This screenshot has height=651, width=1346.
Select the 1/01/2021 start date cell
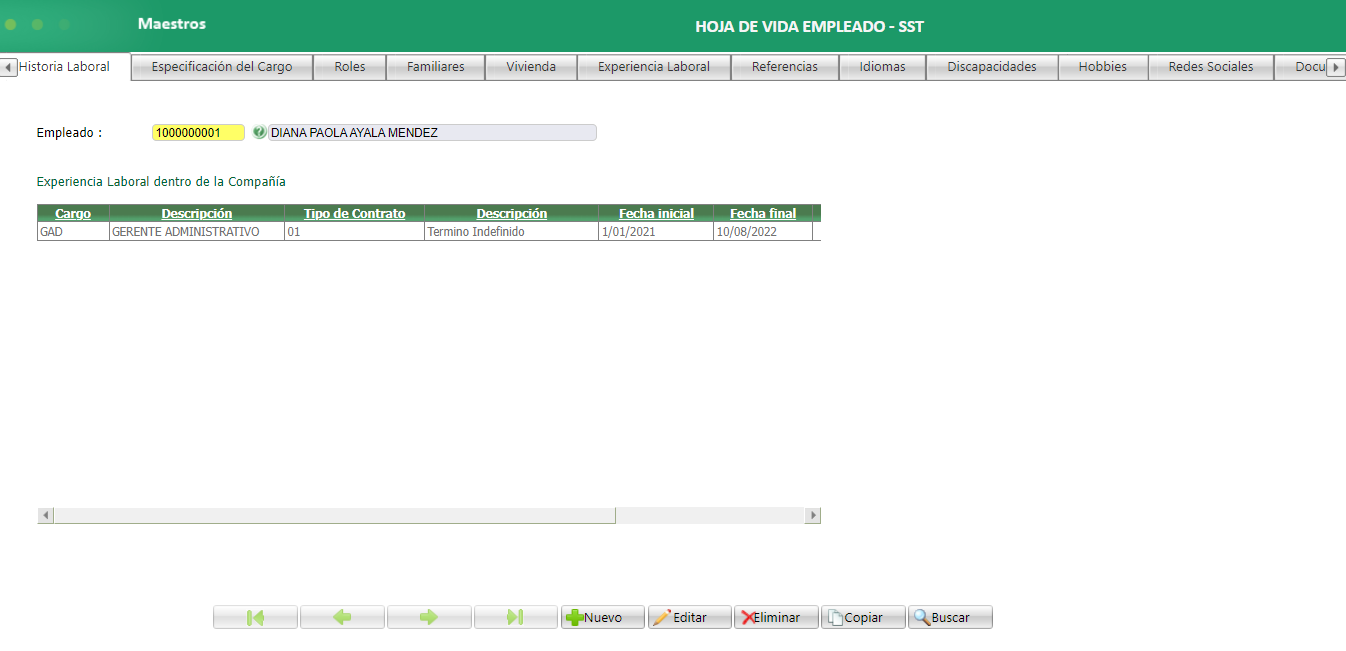point(656,231)
